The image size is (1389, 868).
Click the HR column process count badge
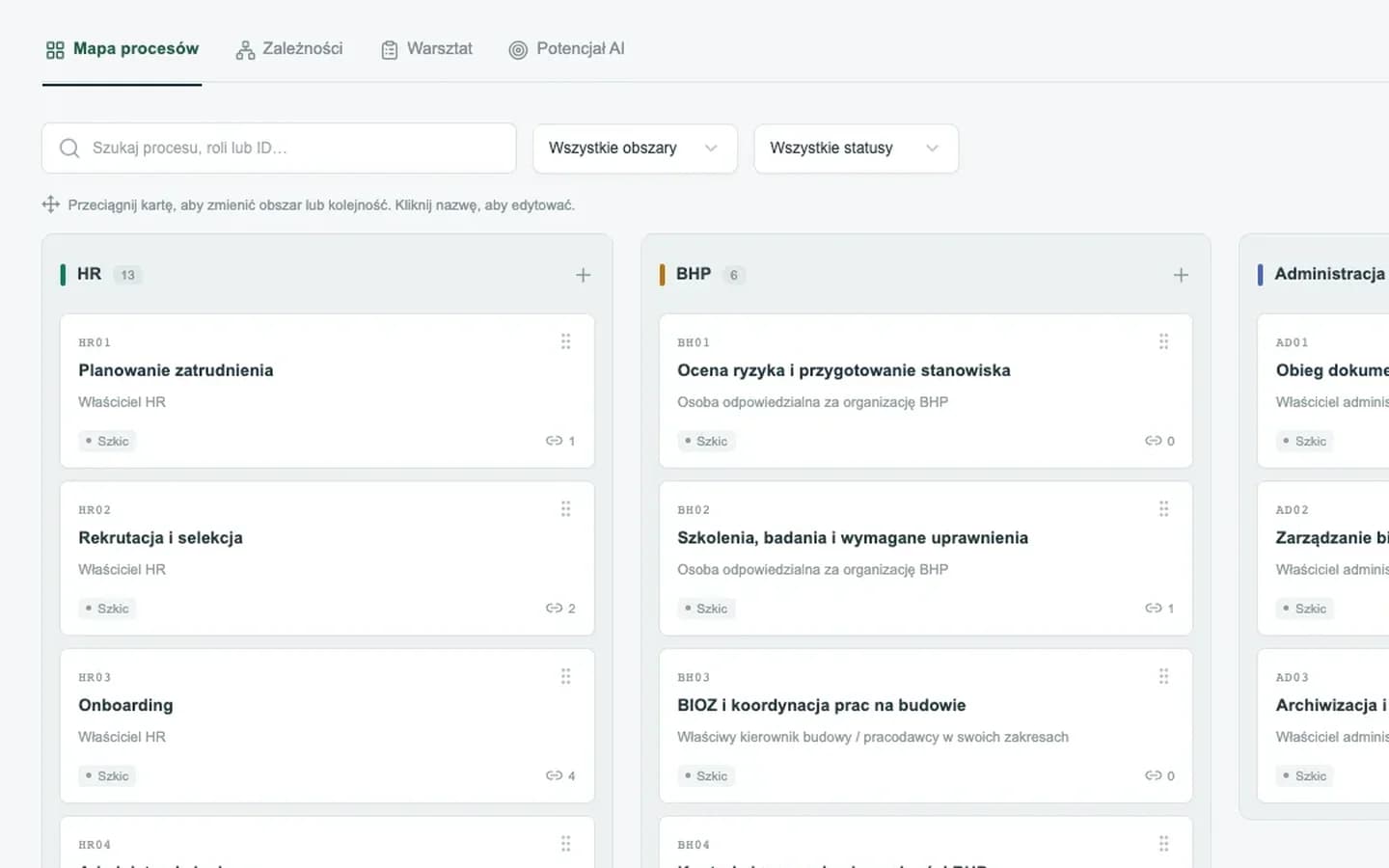(127, 275)
